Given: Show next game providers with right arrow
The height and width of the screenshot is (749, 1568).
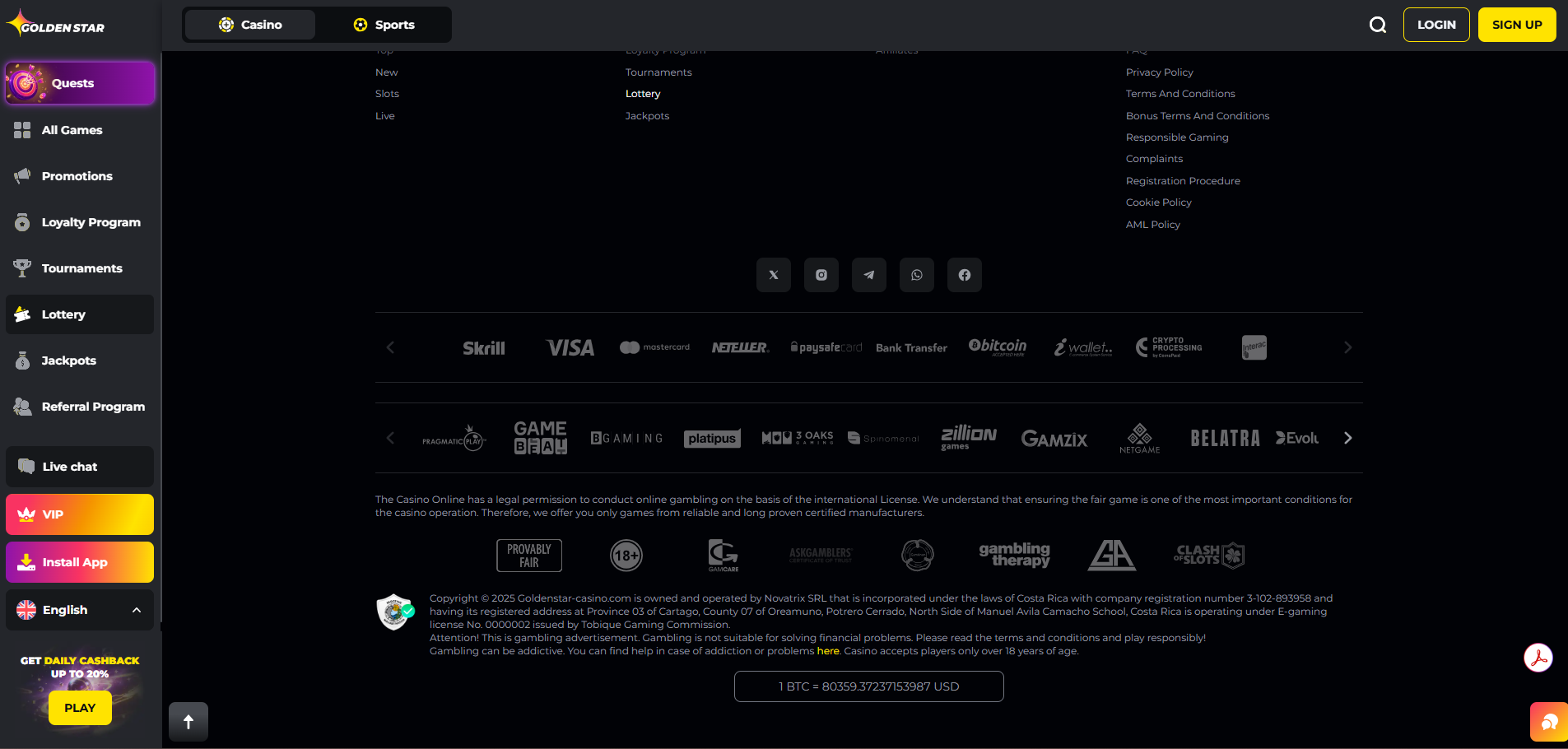Looking at the screenshot, I should 1347,438.
